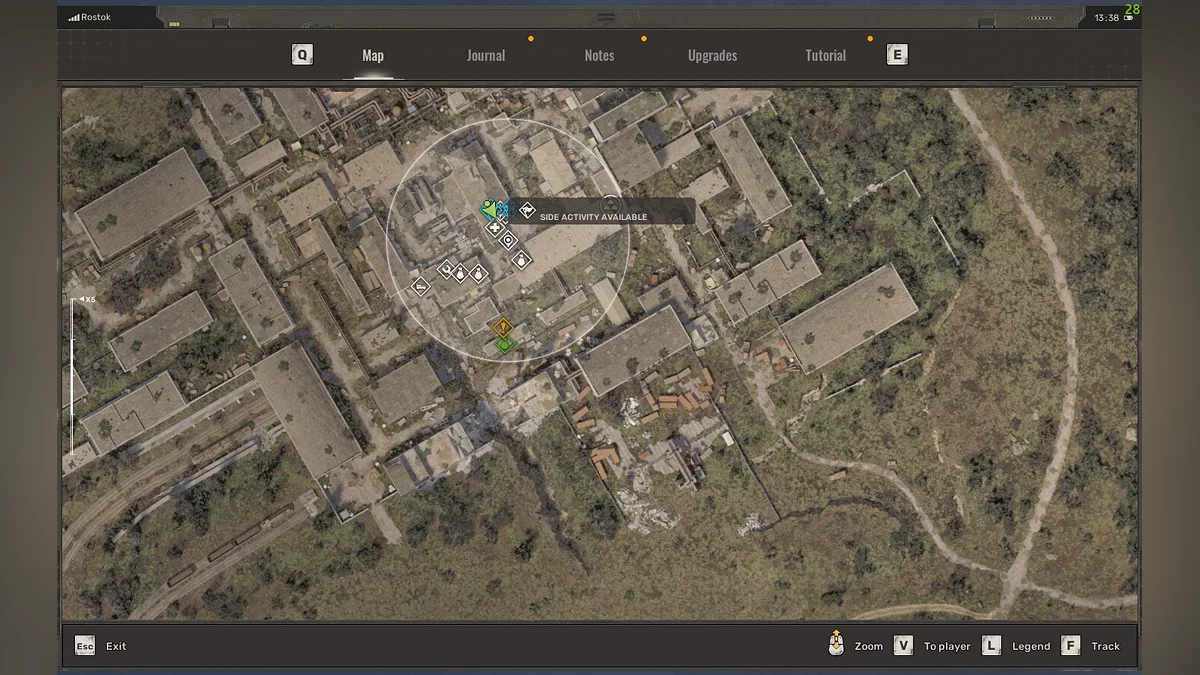
Task: Click the bag marker touching the wrench marker
Action: (460, 272)
